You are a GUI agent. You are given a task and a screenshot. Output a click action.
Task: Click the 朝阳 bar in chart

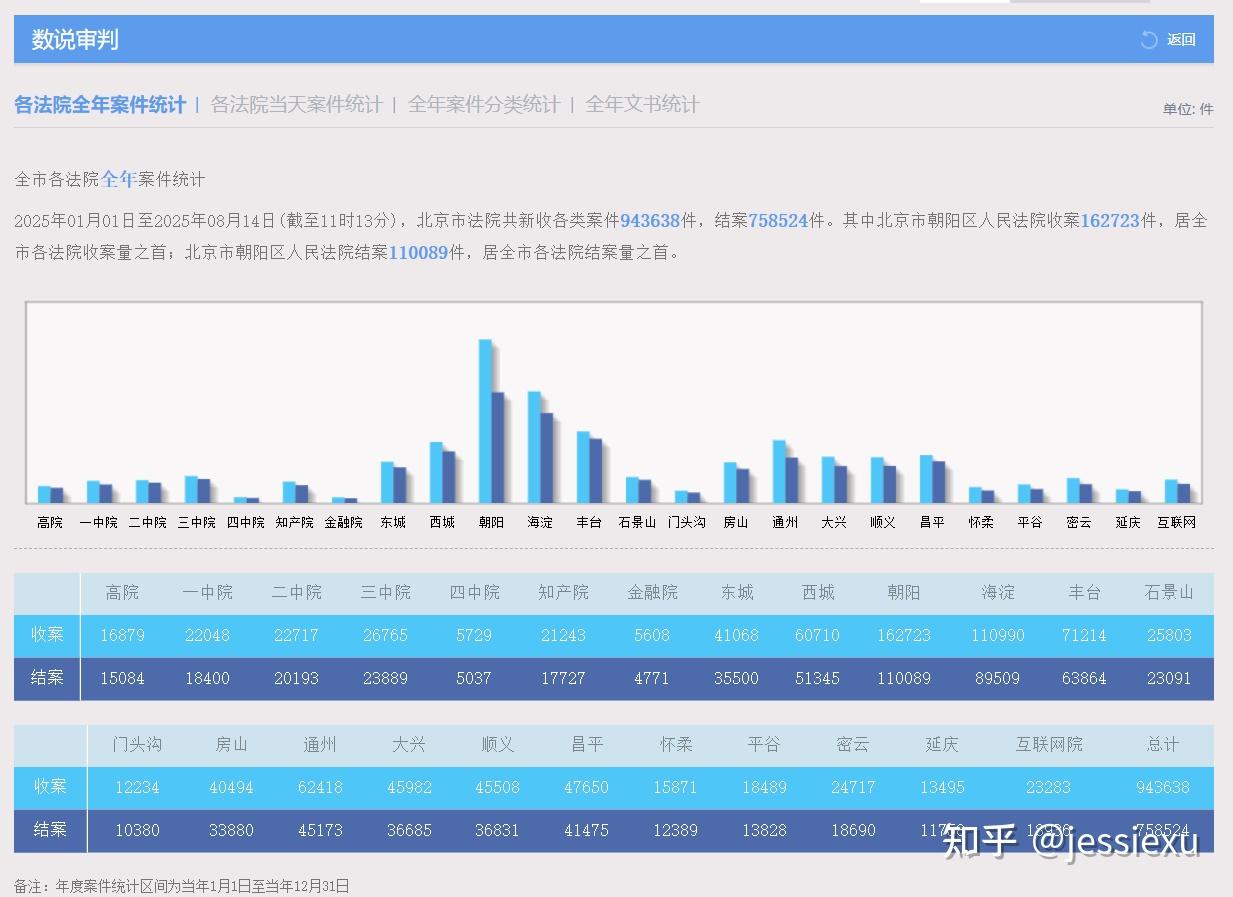(491, 421)
